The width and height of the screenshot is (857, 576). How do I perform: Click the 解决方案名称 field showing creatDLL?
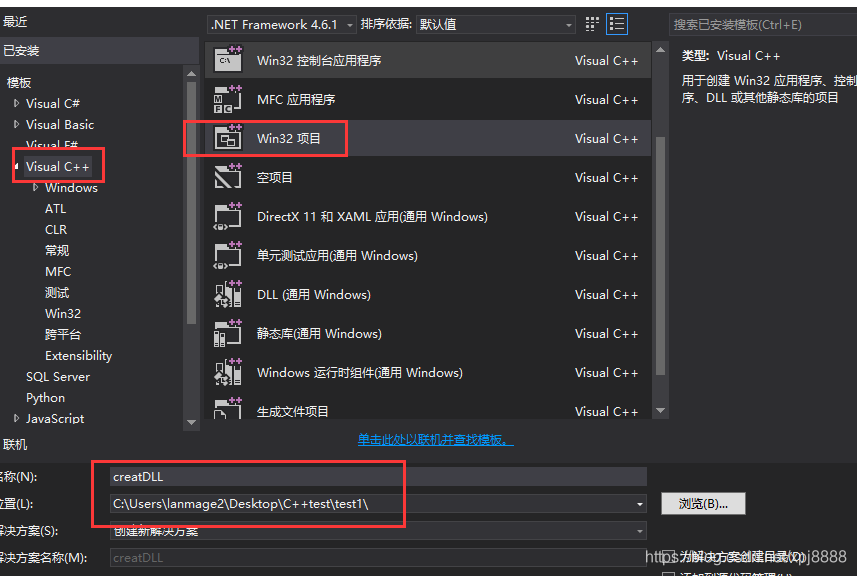tap(378, 557)
